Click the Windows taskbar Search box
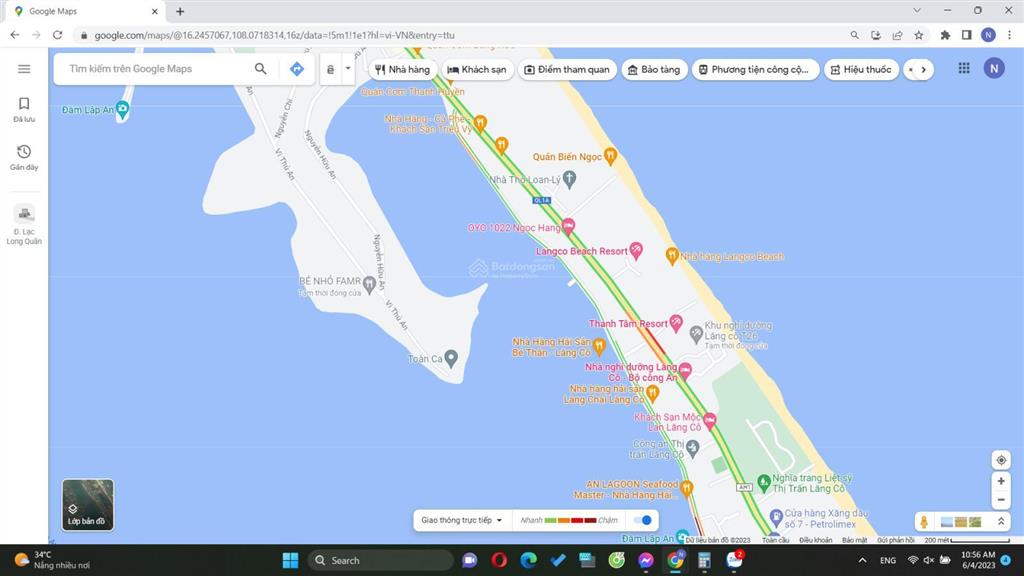 tap(380, 560)
